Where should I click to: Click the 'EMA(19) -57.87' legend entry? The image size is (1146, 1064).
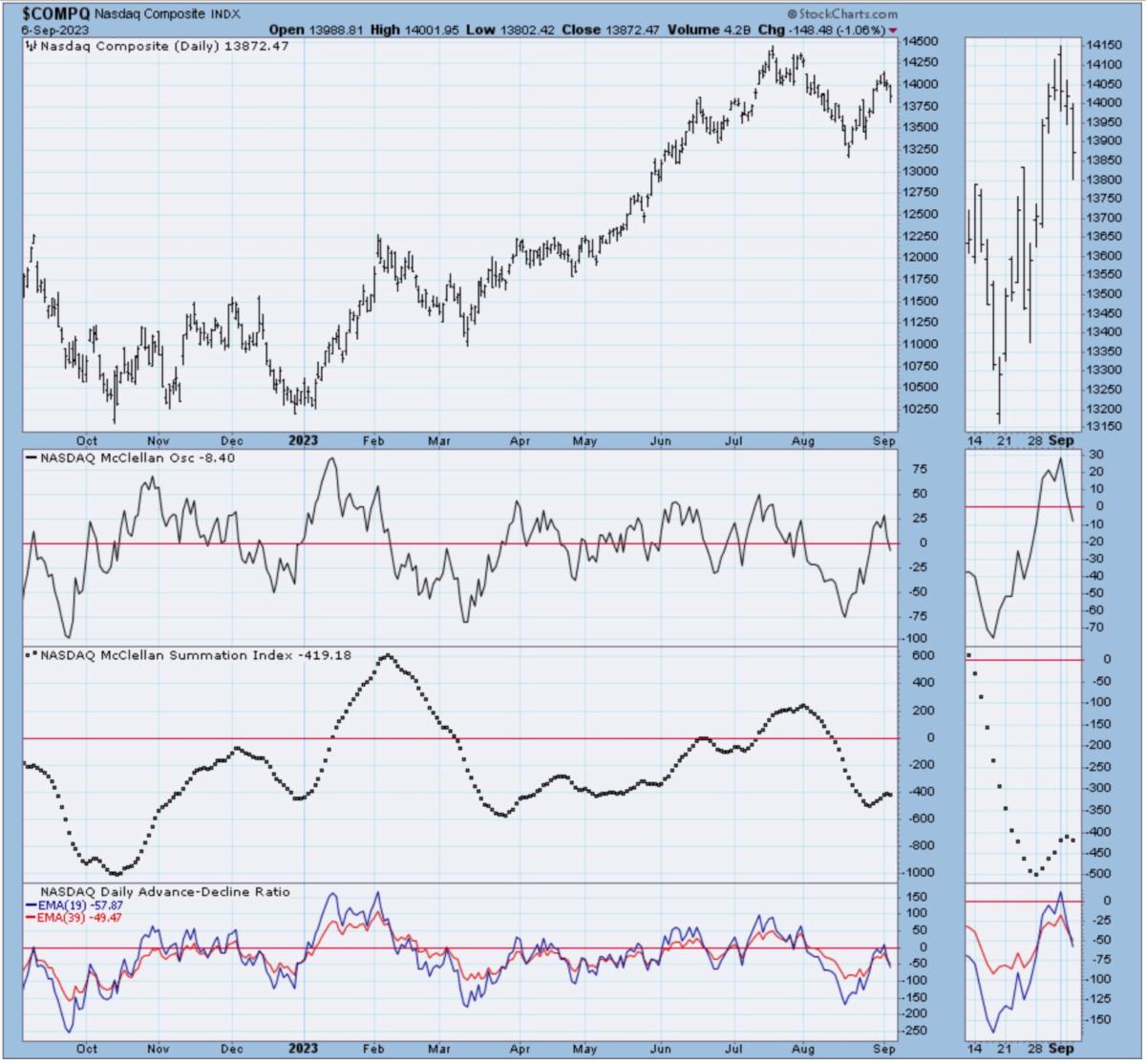click(x=80, y=904)
